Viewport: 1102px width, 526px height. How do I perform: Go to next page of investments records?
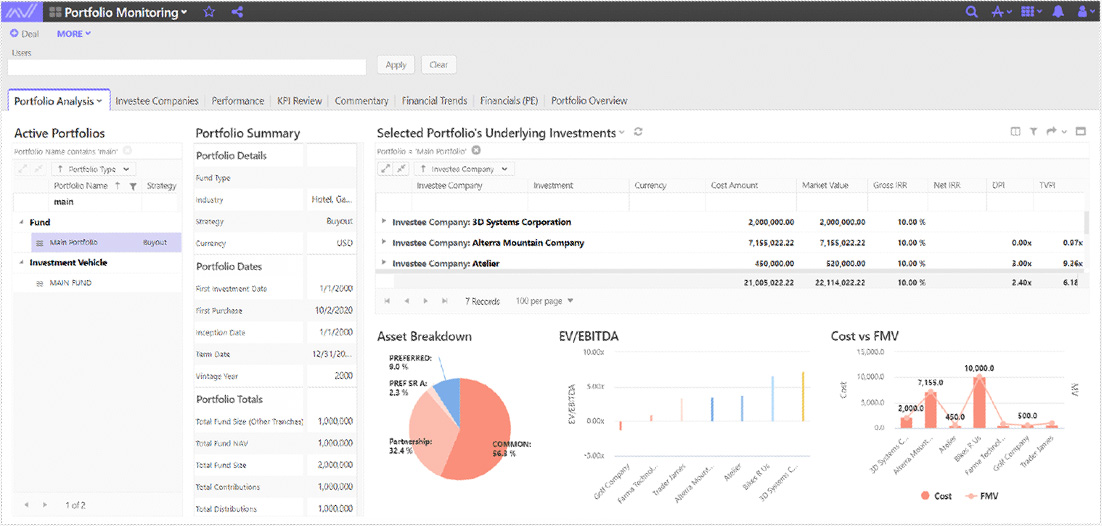(x=425, y=301)
